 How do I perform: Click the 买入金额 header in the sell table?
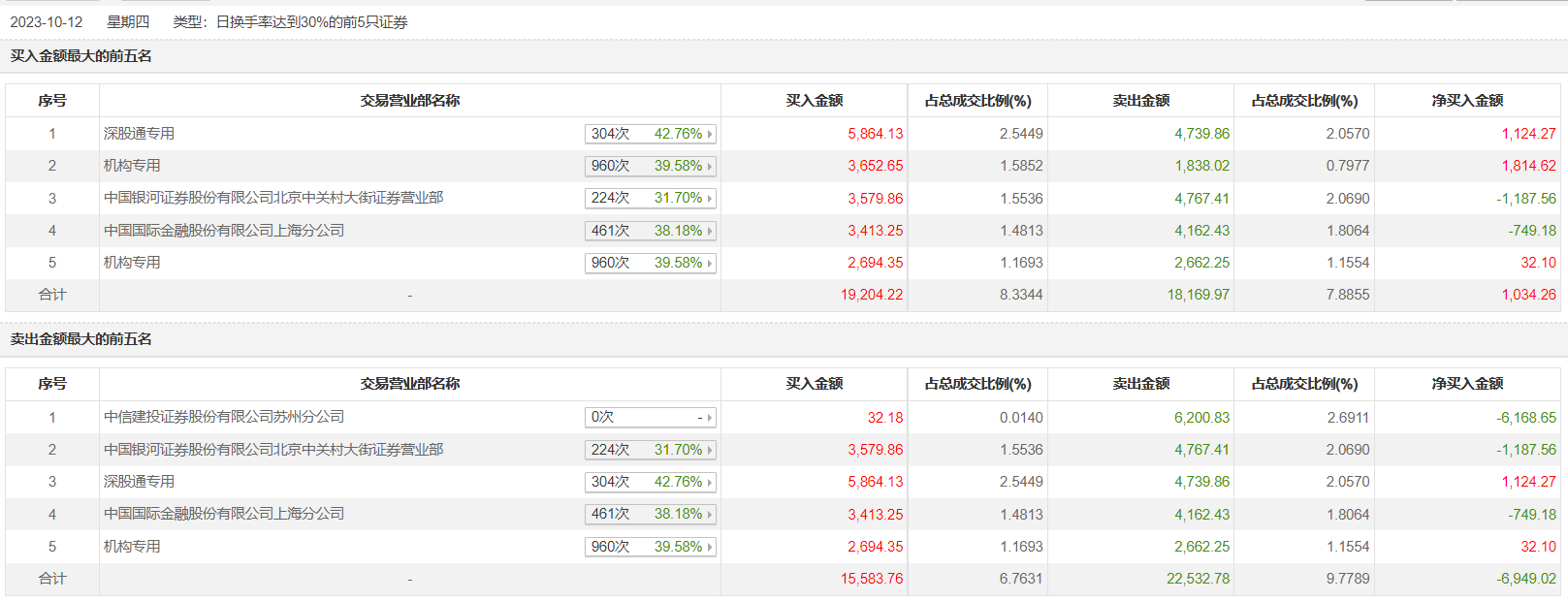tap(814, 384)
